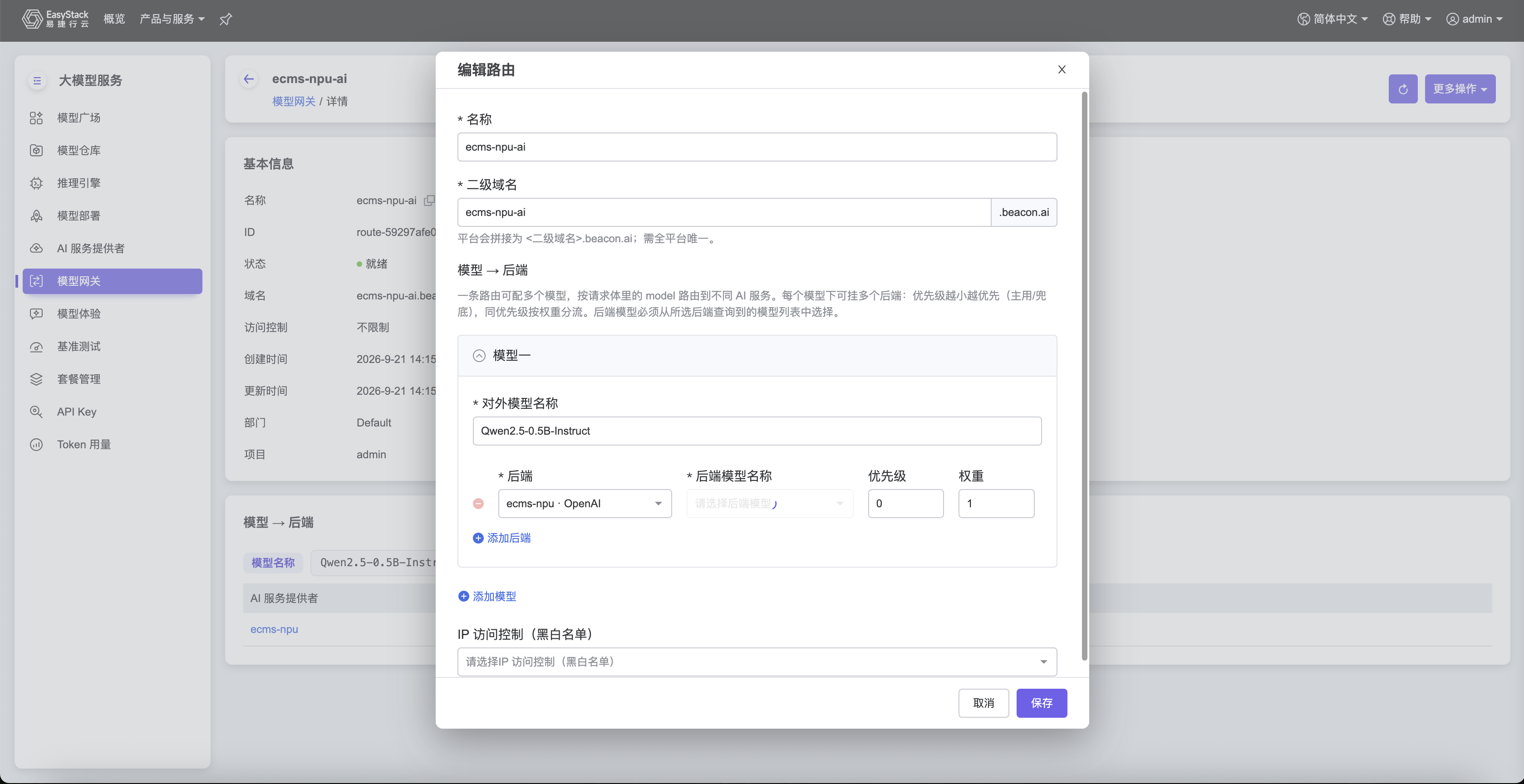Click the 名称 input field

(757, 147)
